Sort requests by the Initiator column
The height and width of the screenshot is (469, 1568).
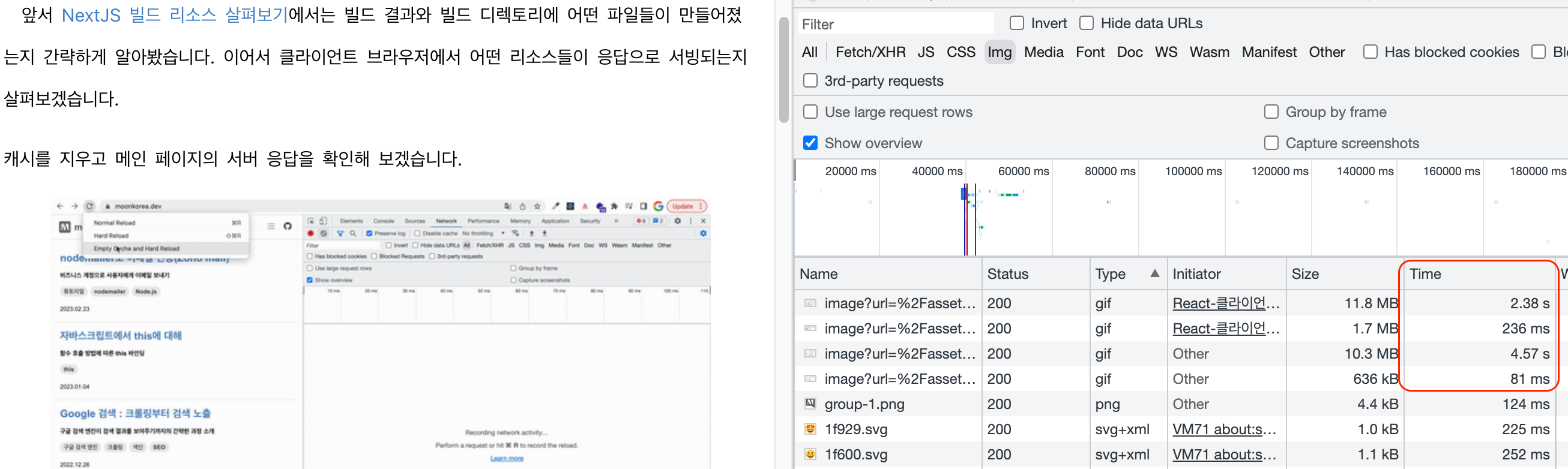[1226, 273]
